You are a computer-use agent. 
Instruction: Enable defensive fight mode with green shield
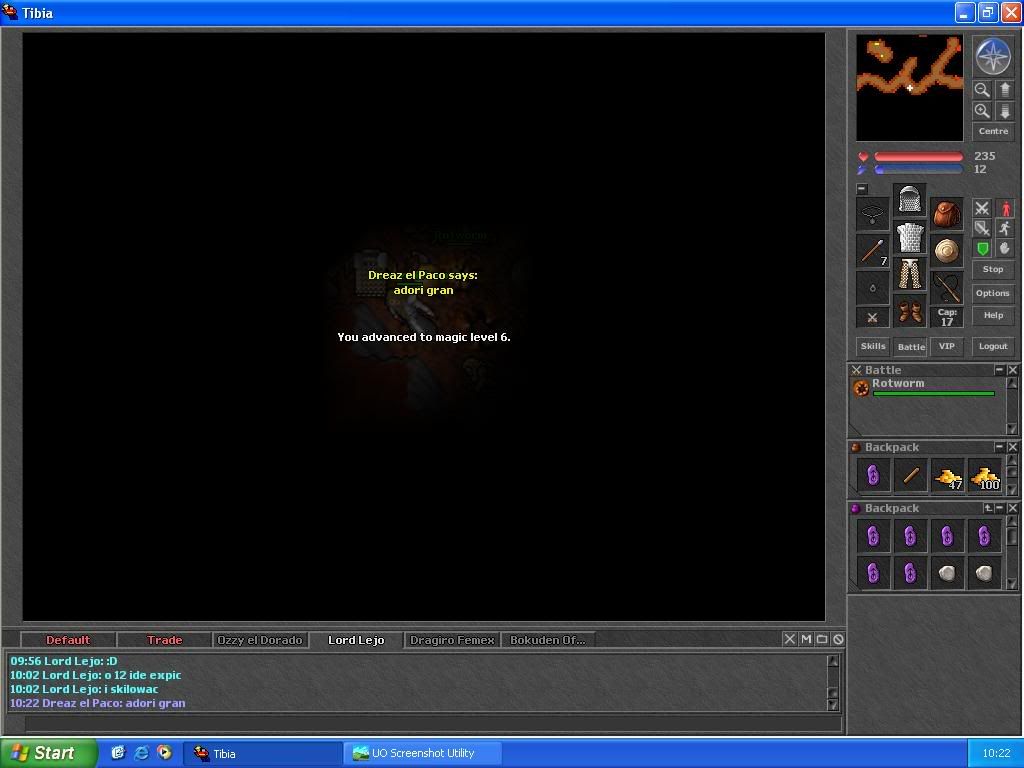(x=982, y=249)
